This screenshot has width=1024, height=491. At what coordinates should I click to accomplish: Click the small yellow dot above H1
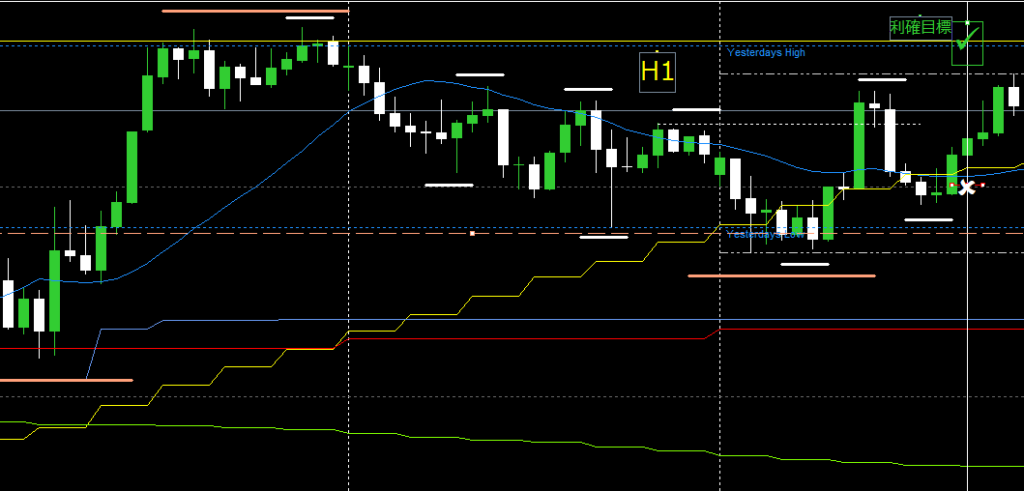tap(656, 52)
